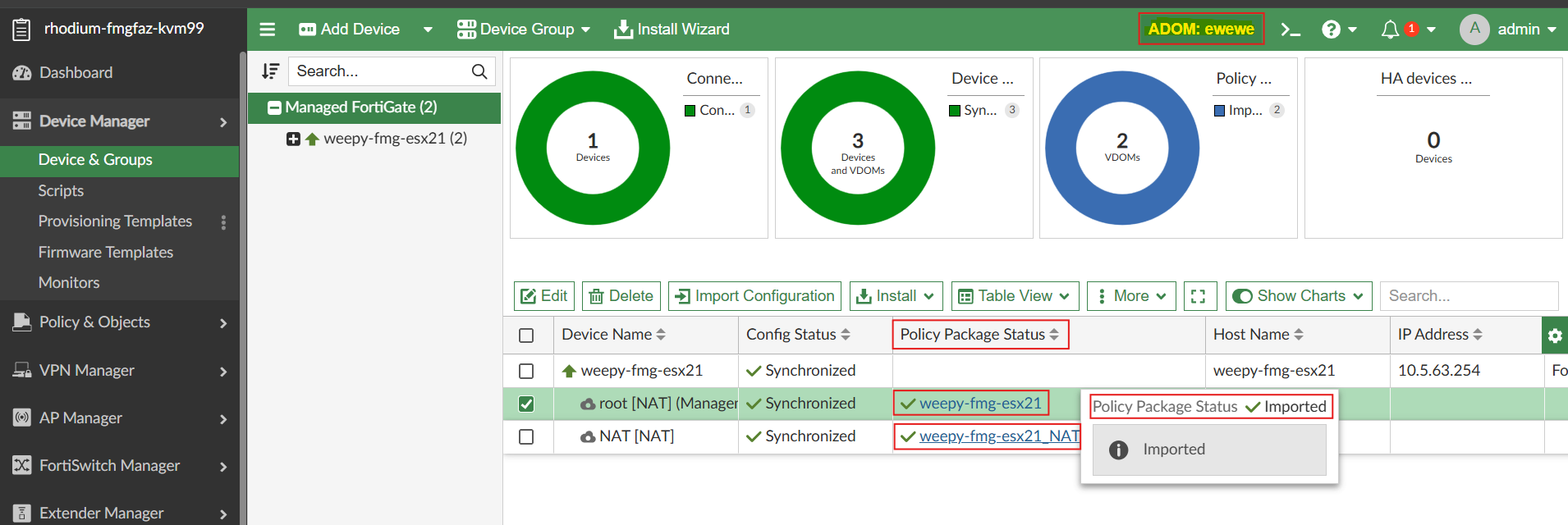Open the column settings gear icon
Image resolution: width=1568 pixels, height=525 pixels.
tap(1555, 335)
